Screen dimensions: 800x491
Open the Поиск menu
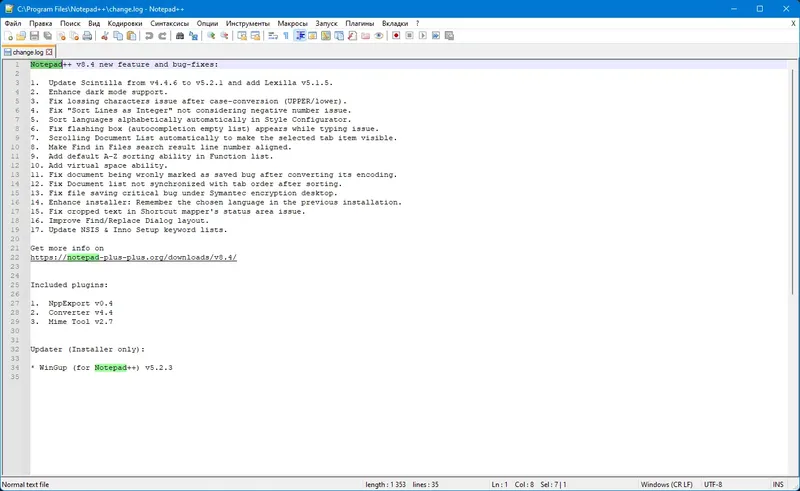pos(70,23)
